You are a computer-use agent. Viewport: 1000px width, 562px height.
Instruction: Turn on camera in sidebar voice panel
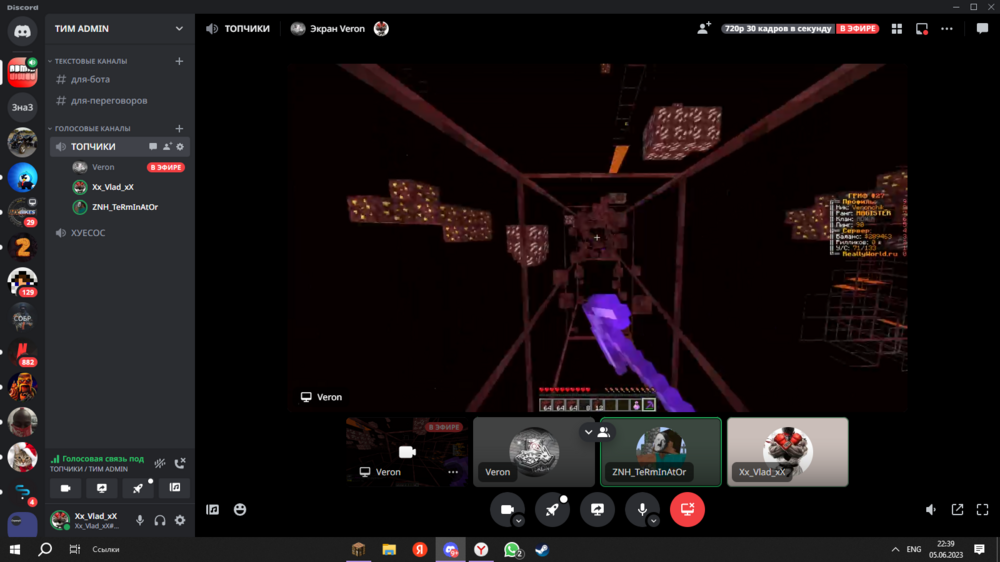tap(66, 488)
